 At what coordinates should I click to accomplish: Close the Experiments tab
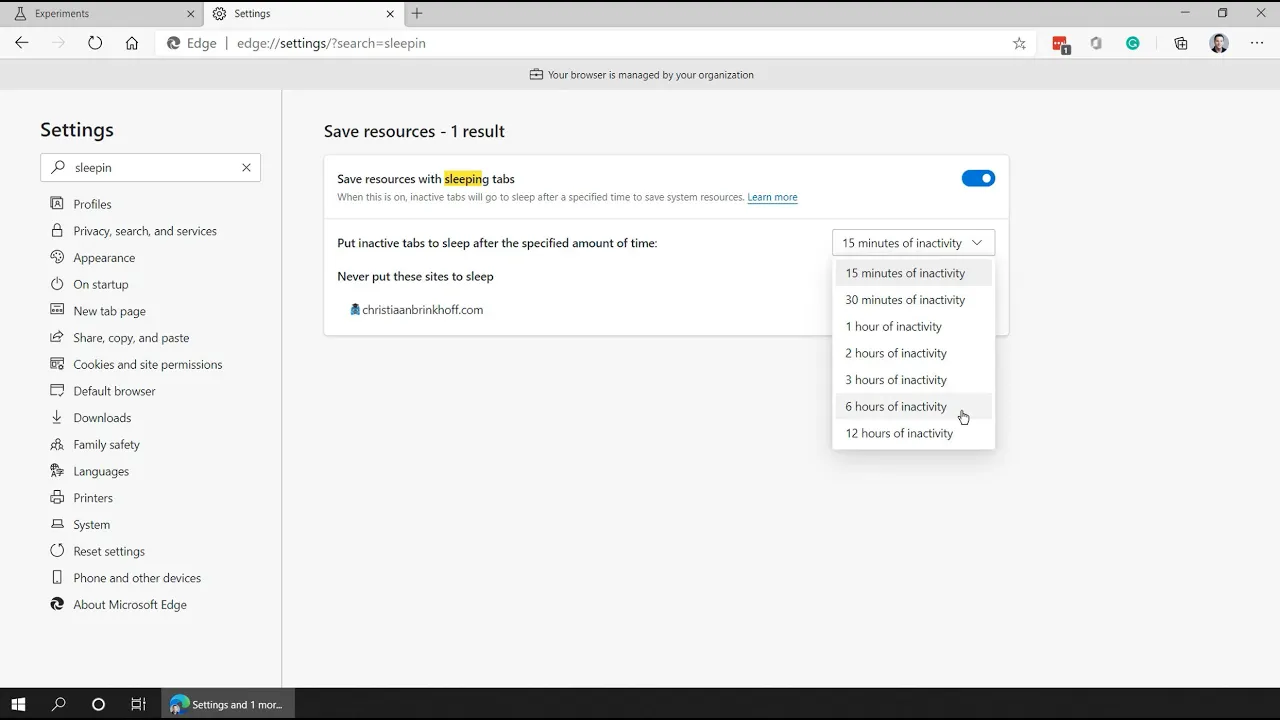(191, 14)
